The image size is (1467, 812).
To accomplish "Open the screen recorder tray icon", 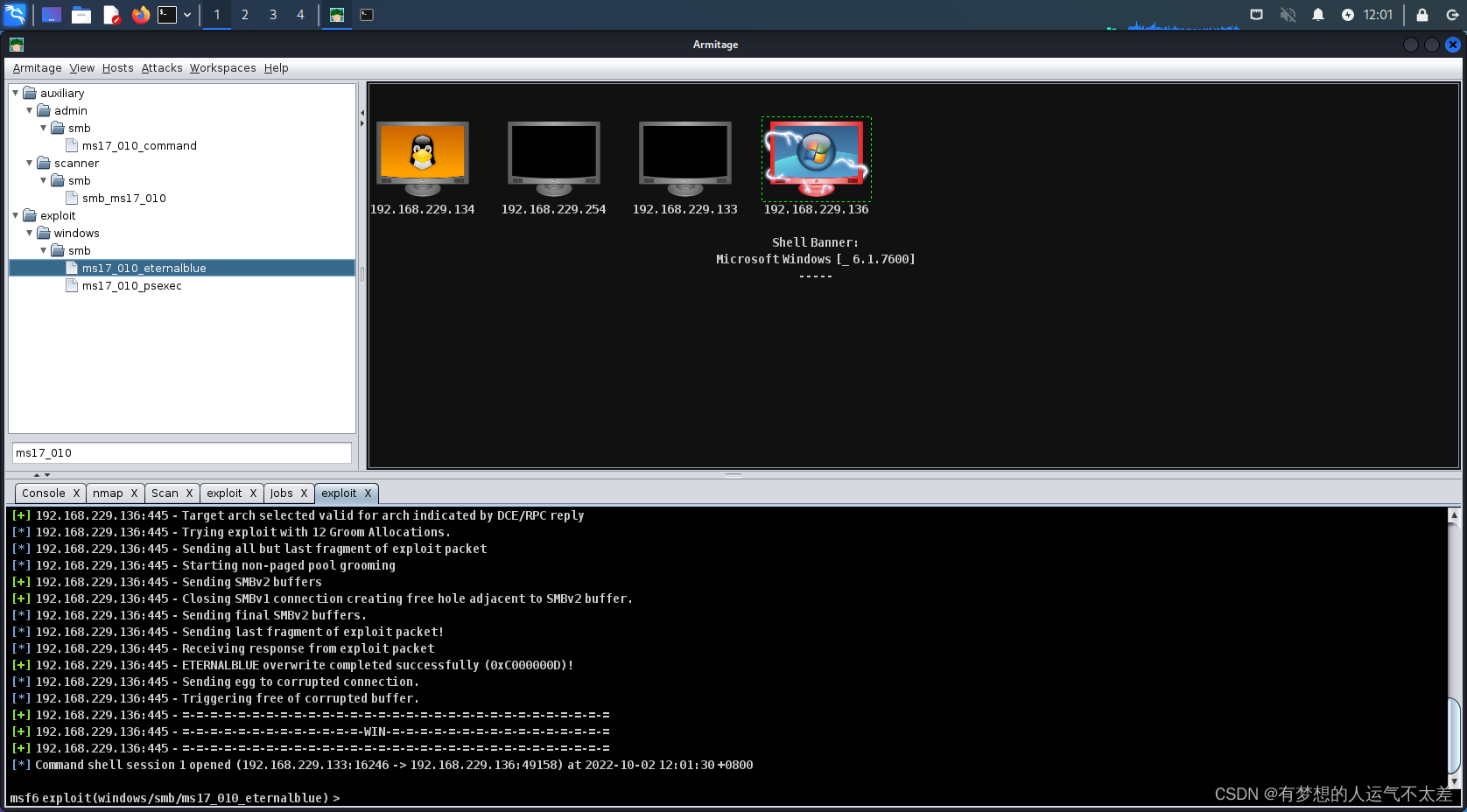I will pyautogui.click(x=1257, y=15).
